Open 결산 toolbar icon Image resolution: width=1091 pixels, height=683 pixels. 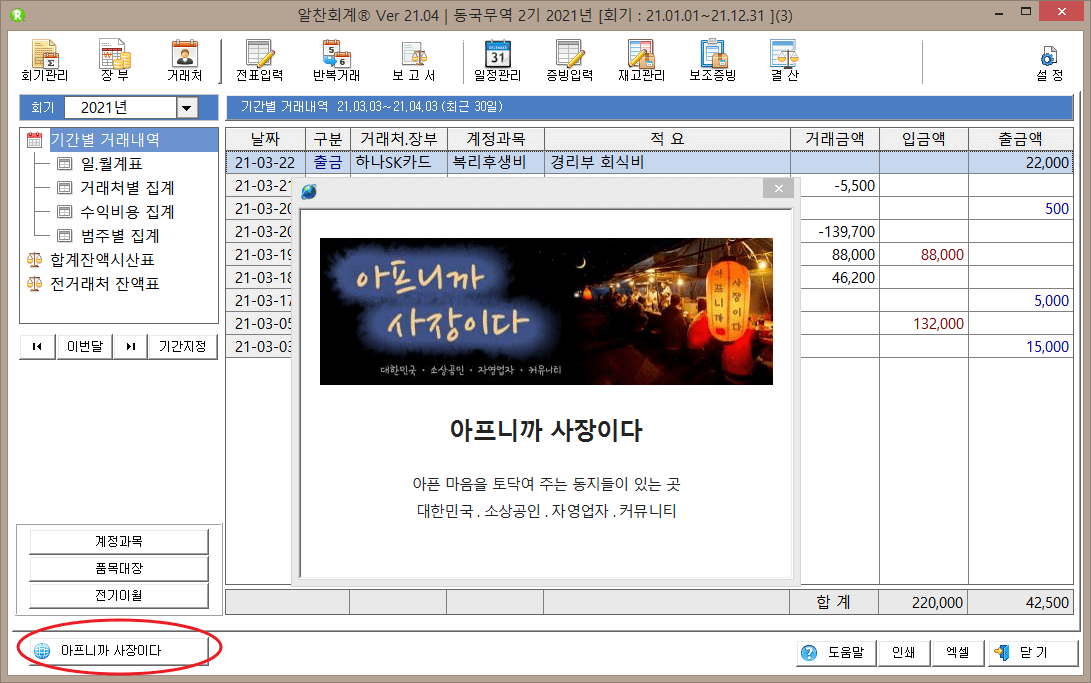(785, 61)
